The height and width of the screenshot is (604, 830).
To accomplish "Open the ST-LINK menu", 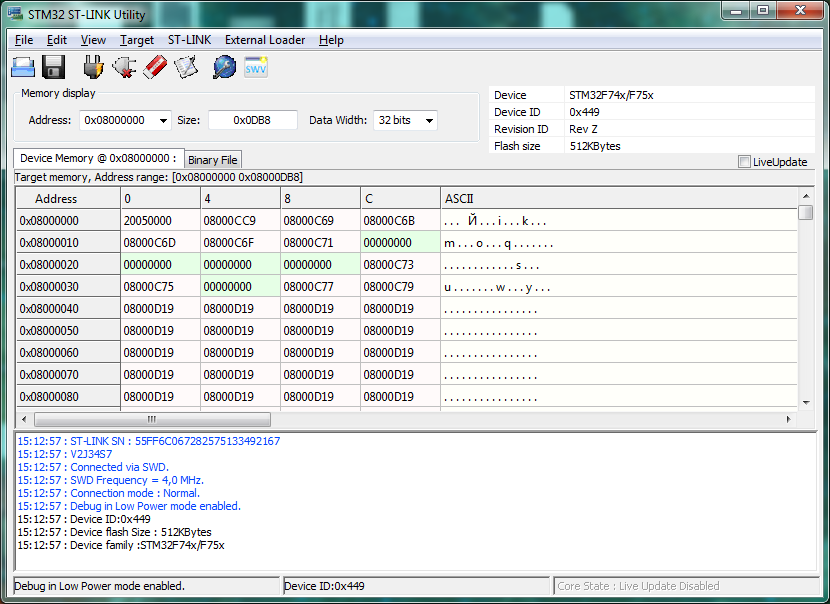I will 190,40.
